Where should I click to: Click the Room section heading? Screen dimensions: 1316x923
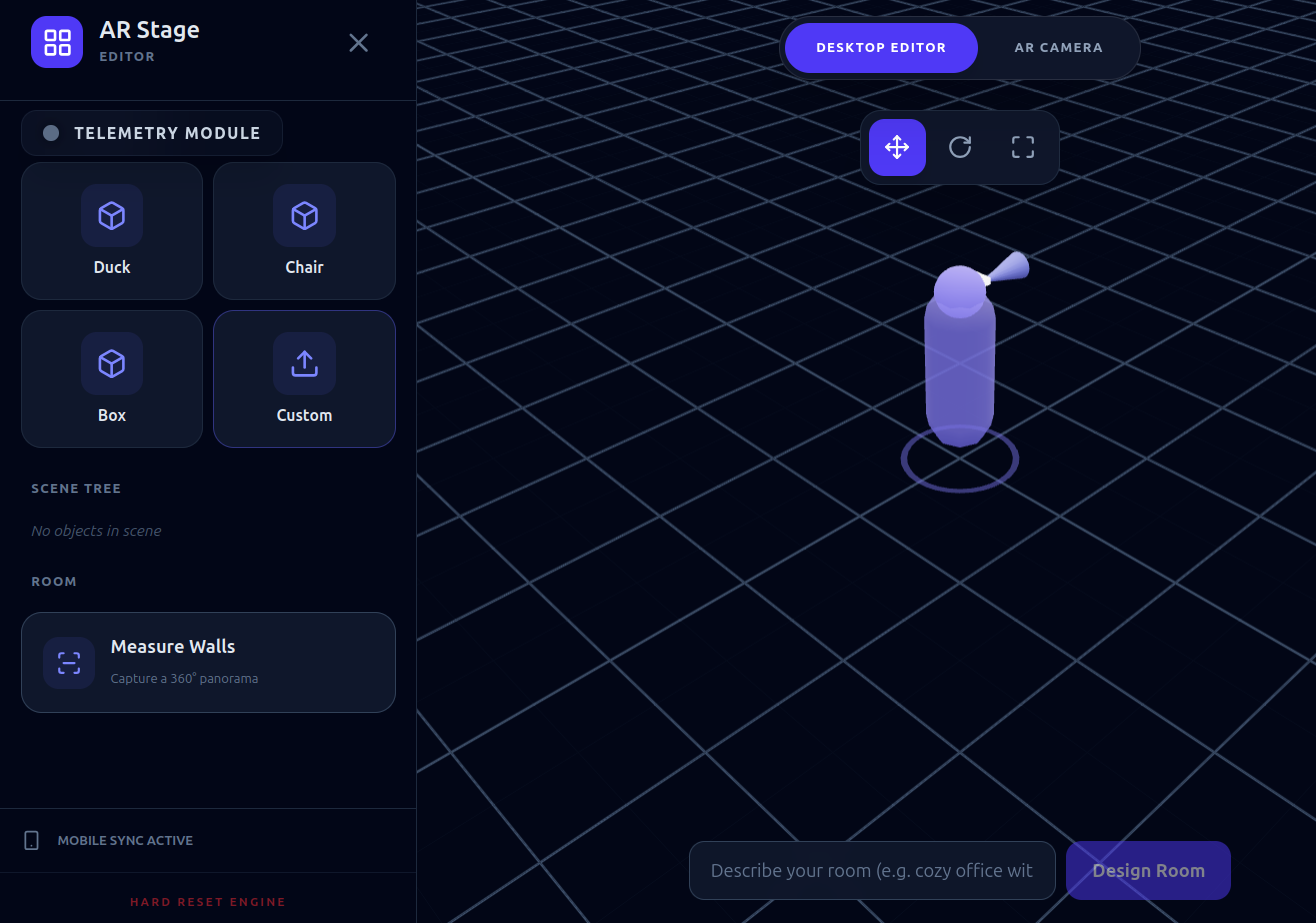[54, 582]
